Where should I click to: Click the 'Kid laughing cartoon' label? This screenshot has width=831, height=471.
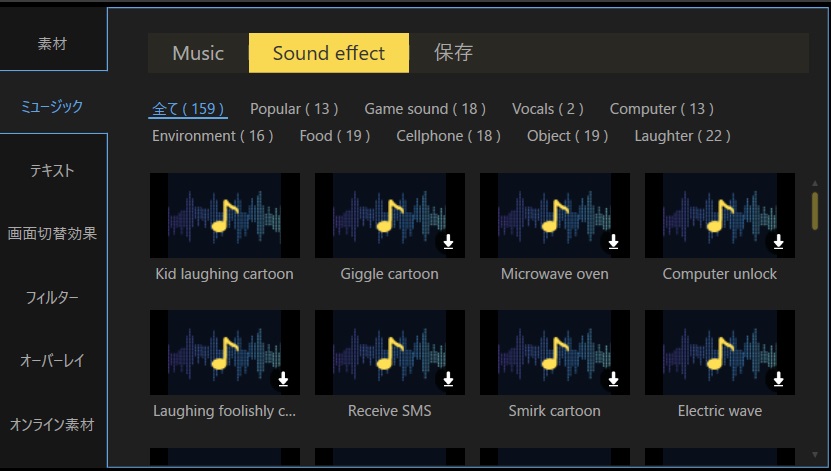pyautogui.click(x=224, y=274)
